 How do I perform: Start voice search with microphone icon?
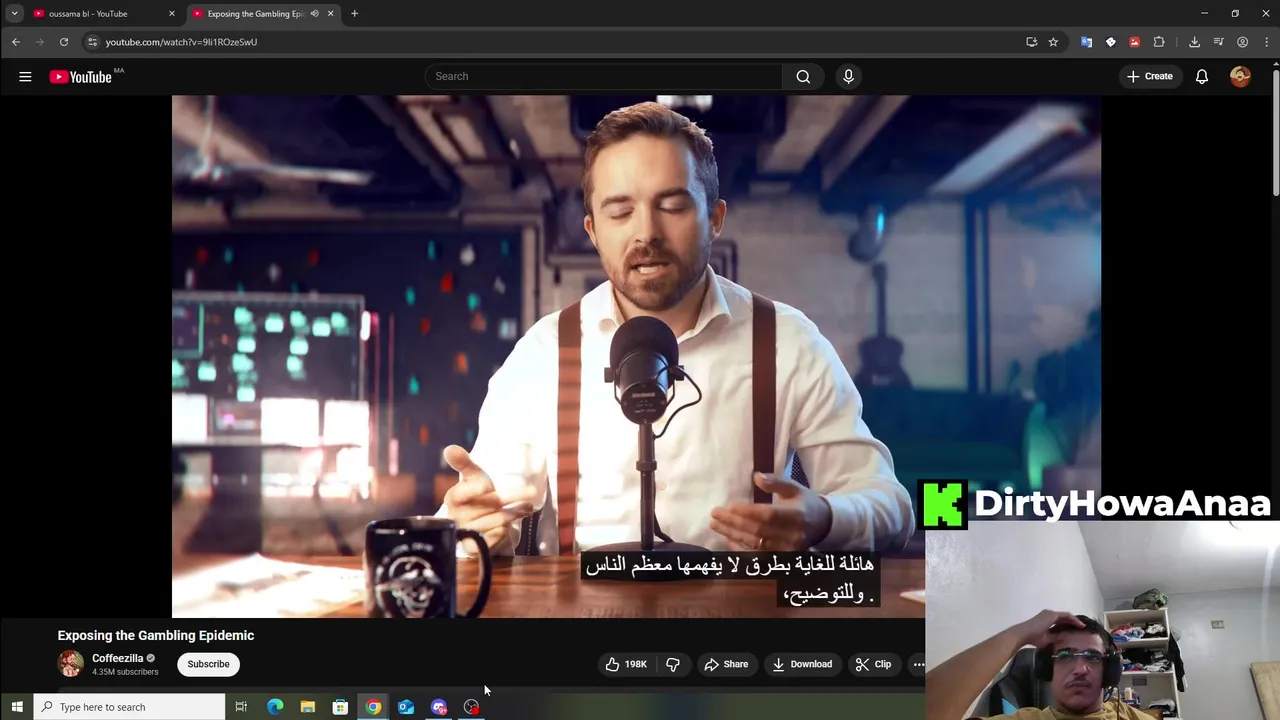(x=848, y=76)
